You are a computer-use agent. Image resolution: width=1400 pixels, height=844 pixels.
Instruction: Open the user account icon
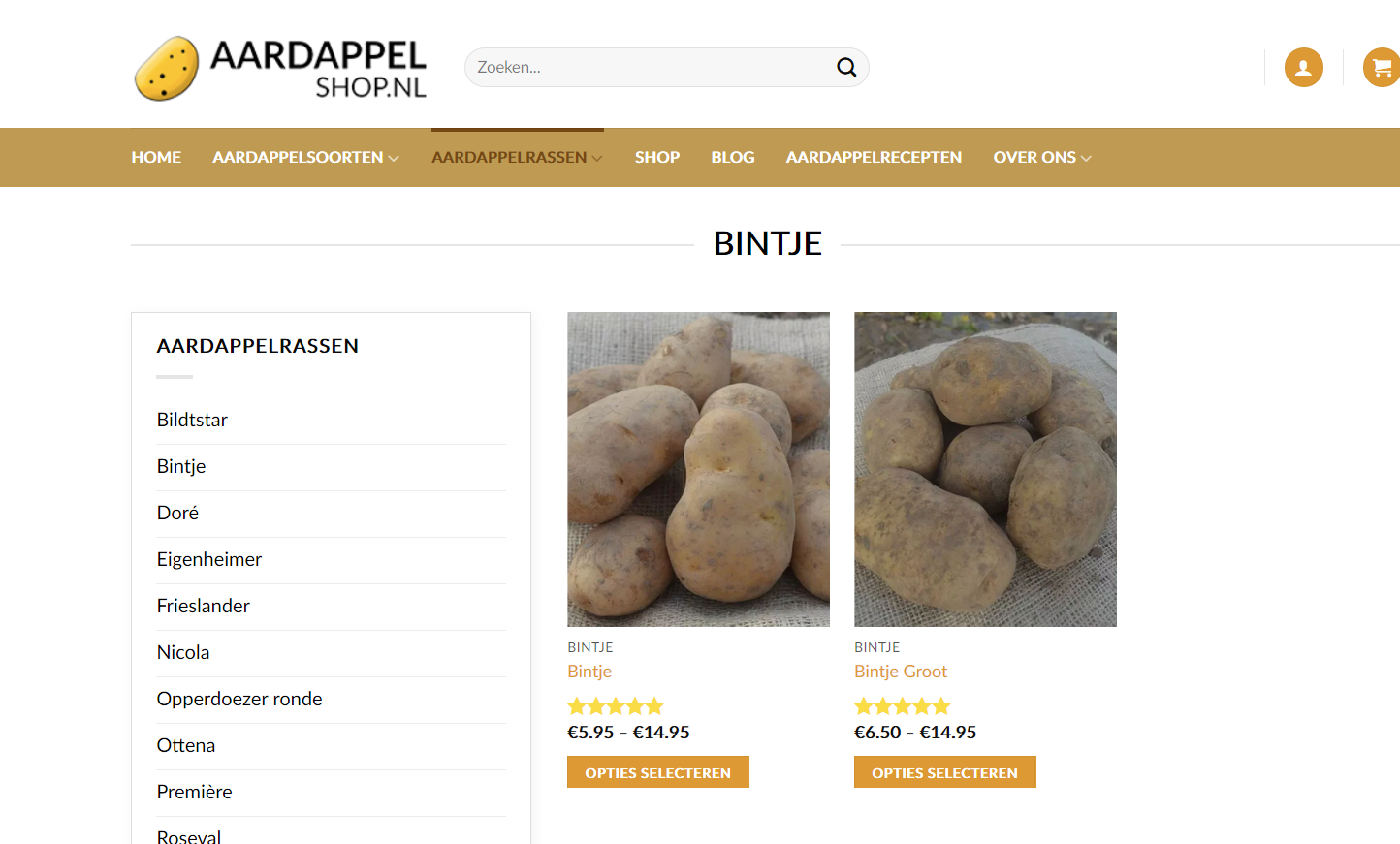(1303, 68)
